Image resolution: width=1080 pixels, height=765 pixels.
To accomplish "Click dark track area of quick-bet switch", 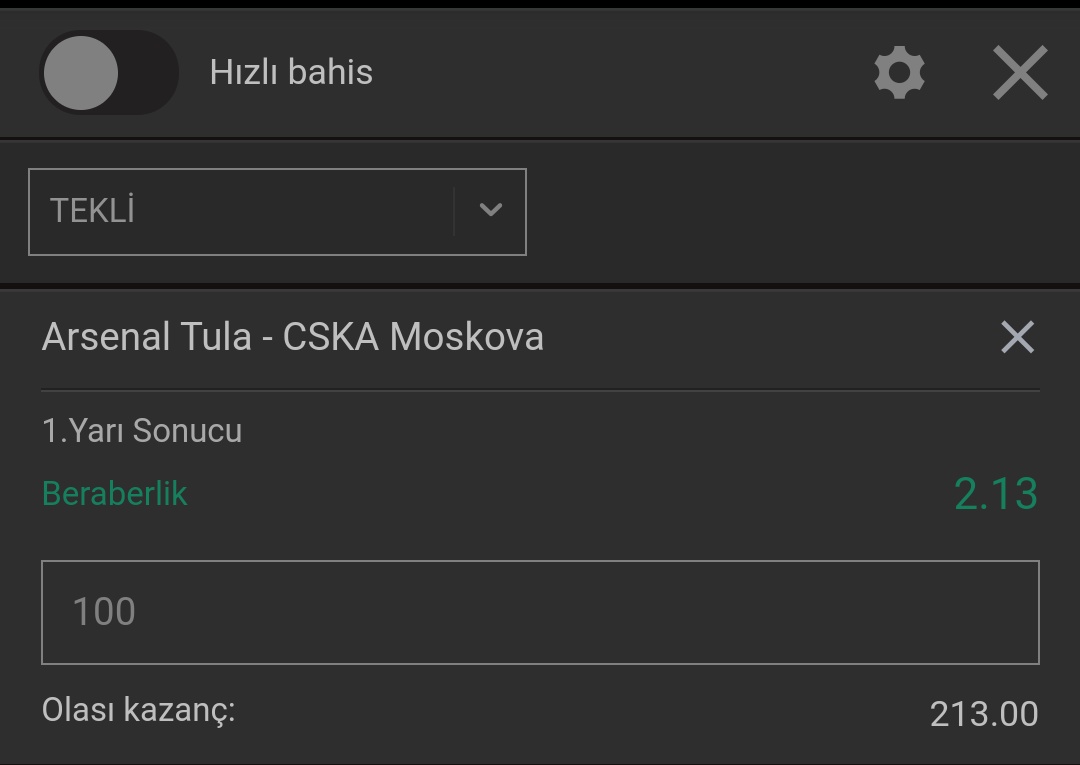I will click(x=148, y=72).
